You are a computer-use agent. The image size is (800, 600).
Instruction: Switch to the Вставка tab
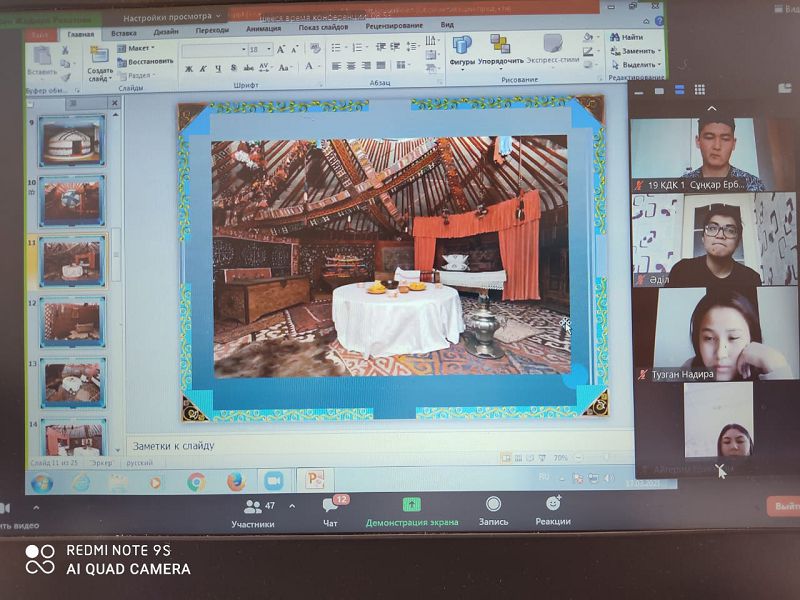pyautogui.click(x=124, y=33)
